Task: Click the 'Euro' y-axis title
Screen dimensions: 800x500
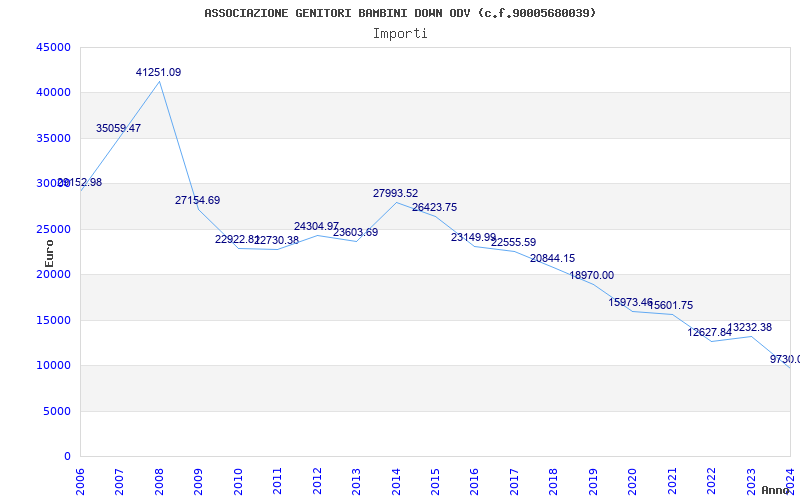Action: [49, 254]
